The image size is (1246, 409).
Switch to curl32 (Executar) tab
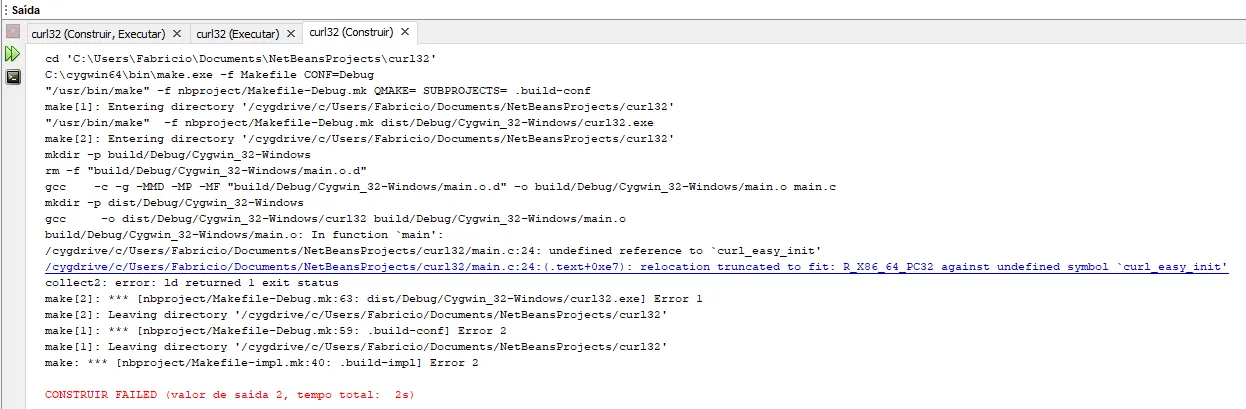pyautogui.click(x=237, y=33)
